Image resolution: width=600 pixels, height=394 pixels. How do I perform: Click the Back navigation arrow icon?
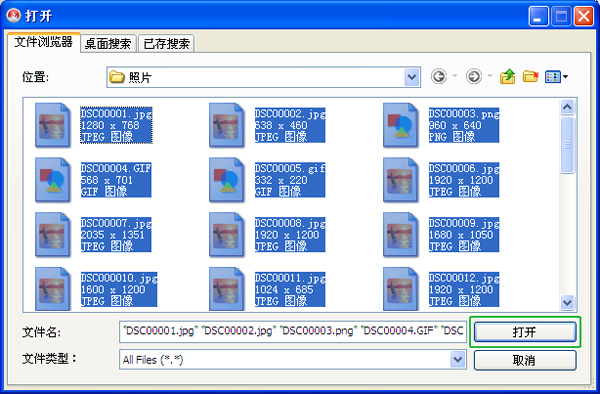(439, 77)
